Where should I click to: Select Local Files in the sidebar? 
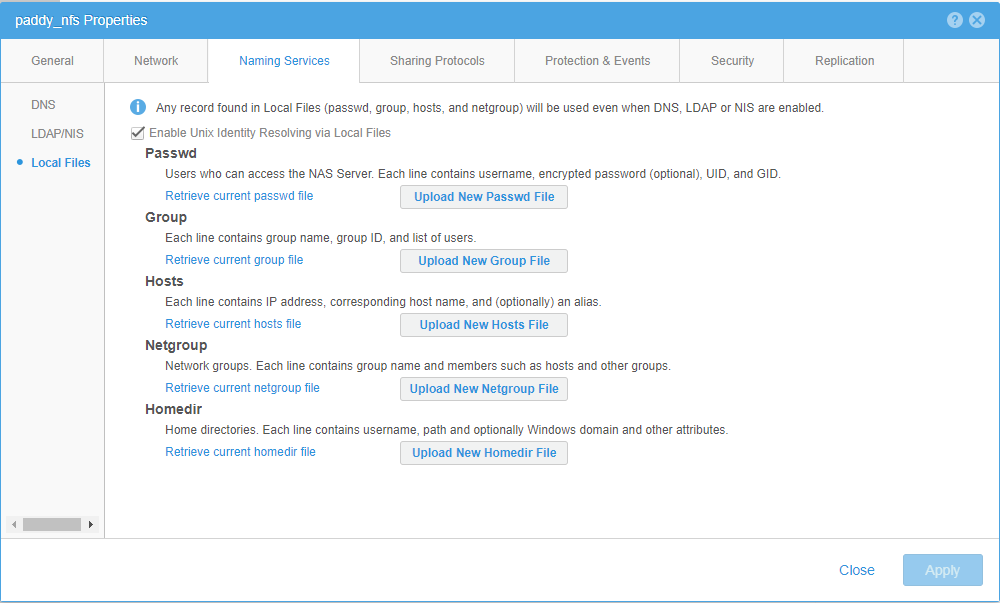coord(60,162)
